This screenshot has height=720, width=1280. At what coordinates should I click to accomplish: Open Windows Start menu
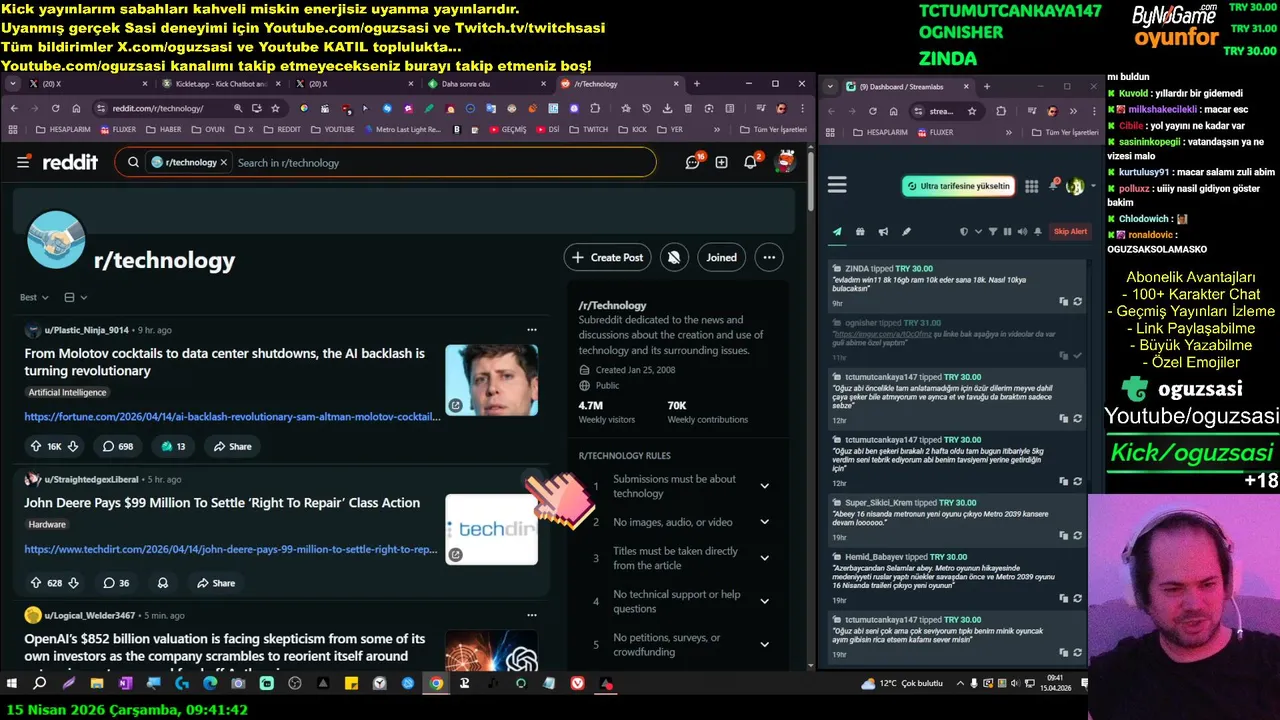[12, 684]
